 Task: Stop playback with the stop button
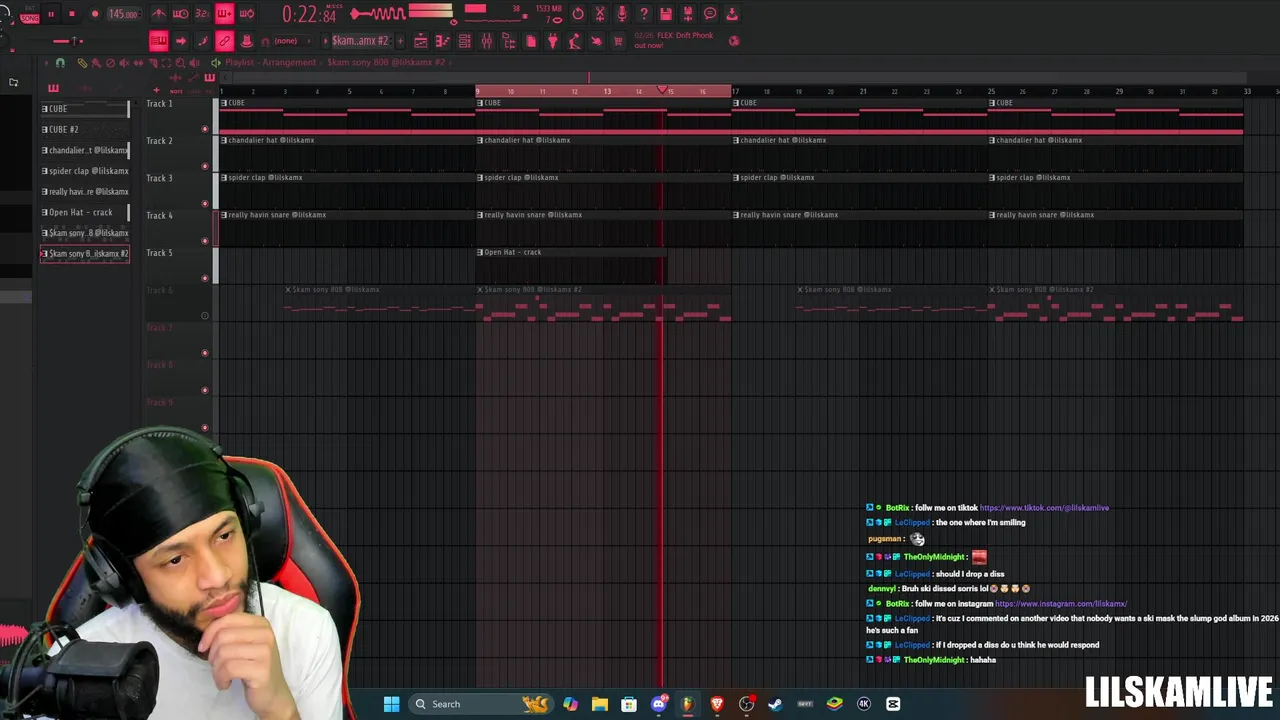pos(72,14)
